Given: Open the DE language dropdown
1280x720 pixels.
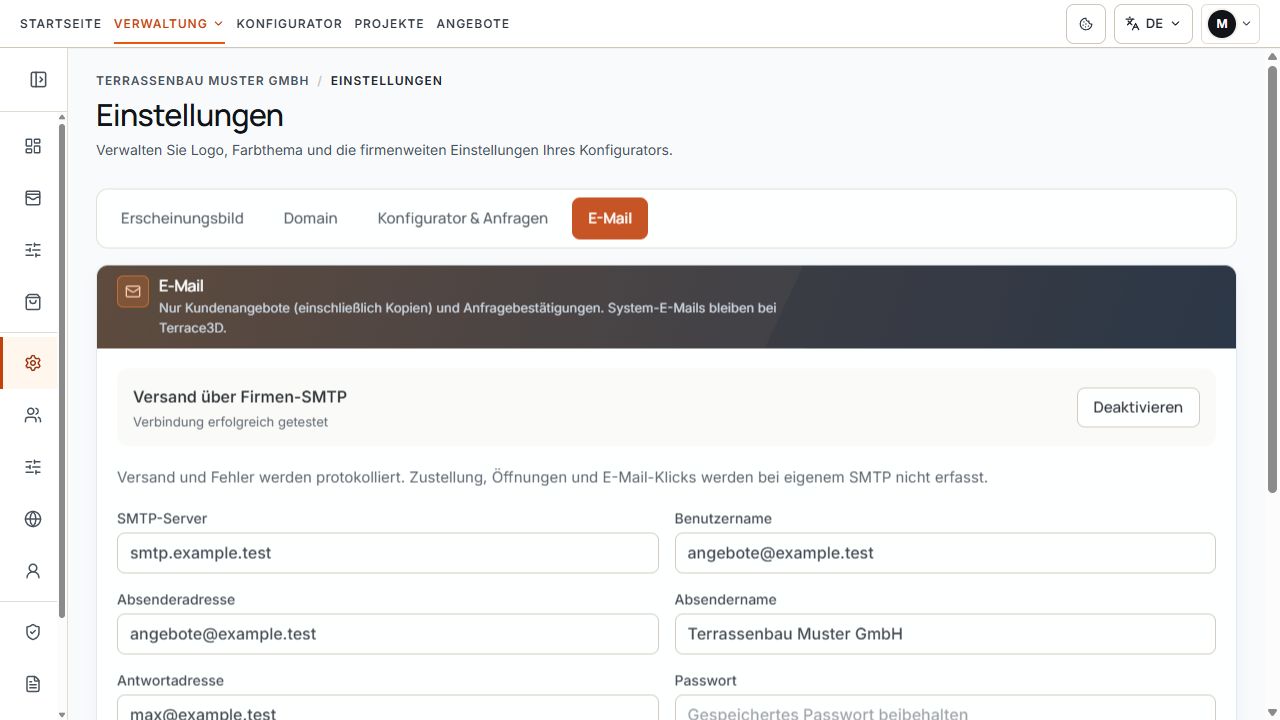Looking at the screenshot, I should tap(1153, 24).
